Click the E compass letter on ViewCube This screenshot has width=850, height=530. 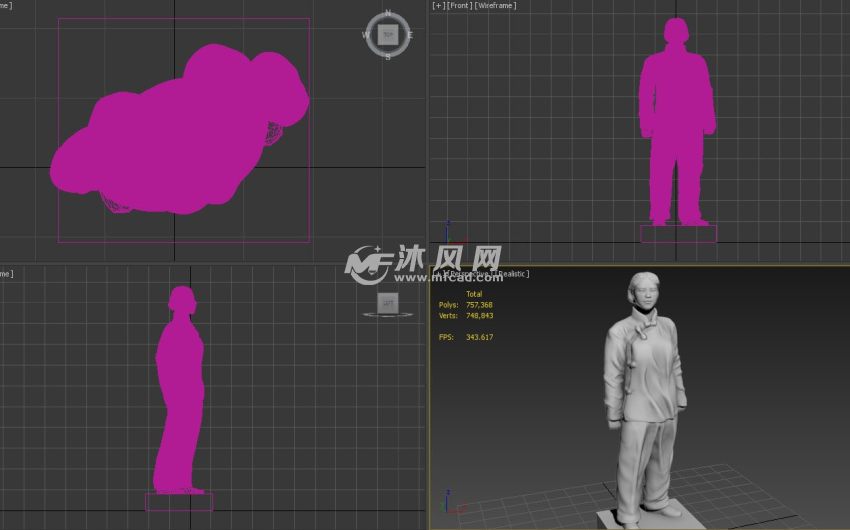point(409,35)
